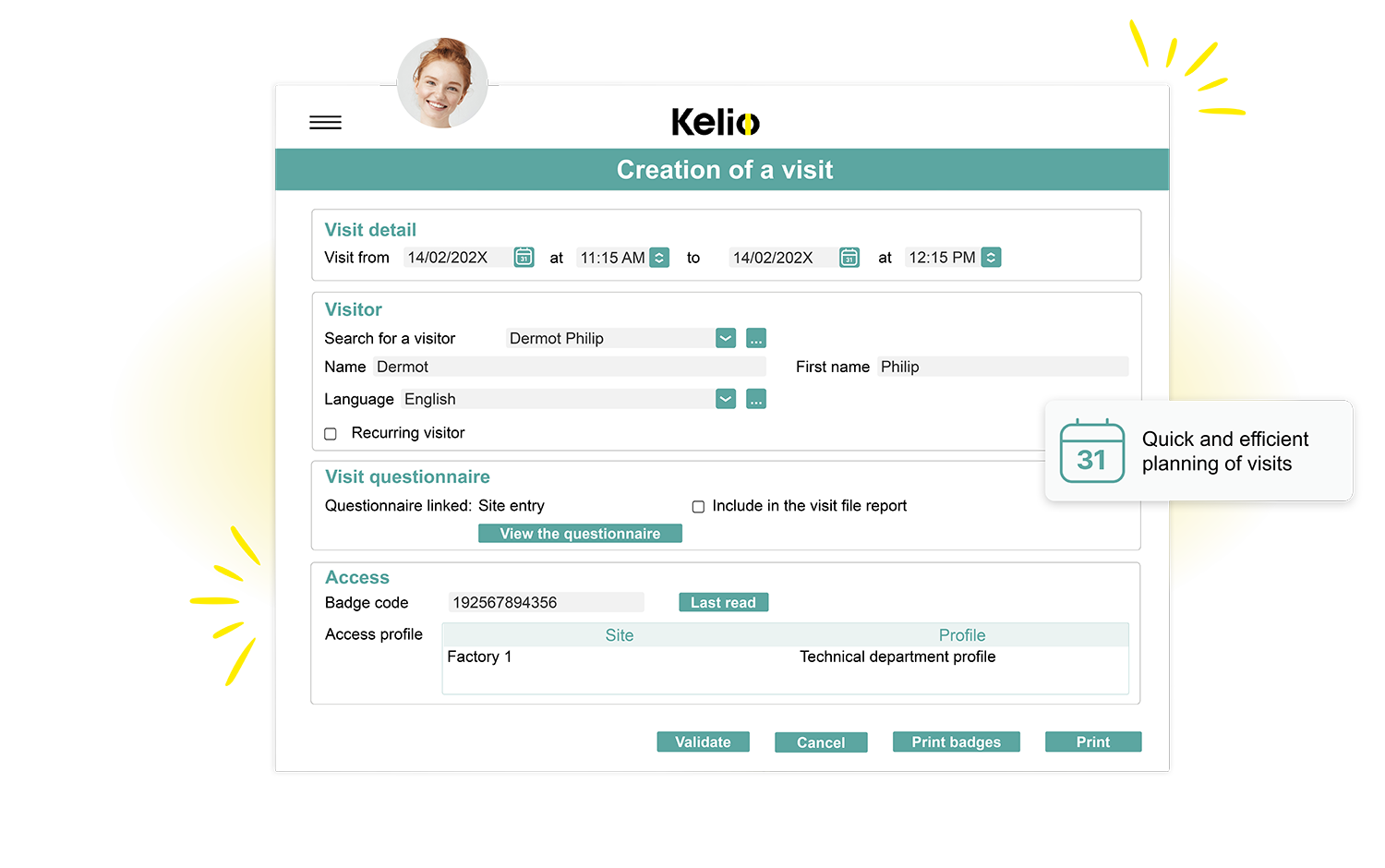1385x868 pixels.
Task: Edit the Name field containing Dermot
Action: tap(570, 367)
